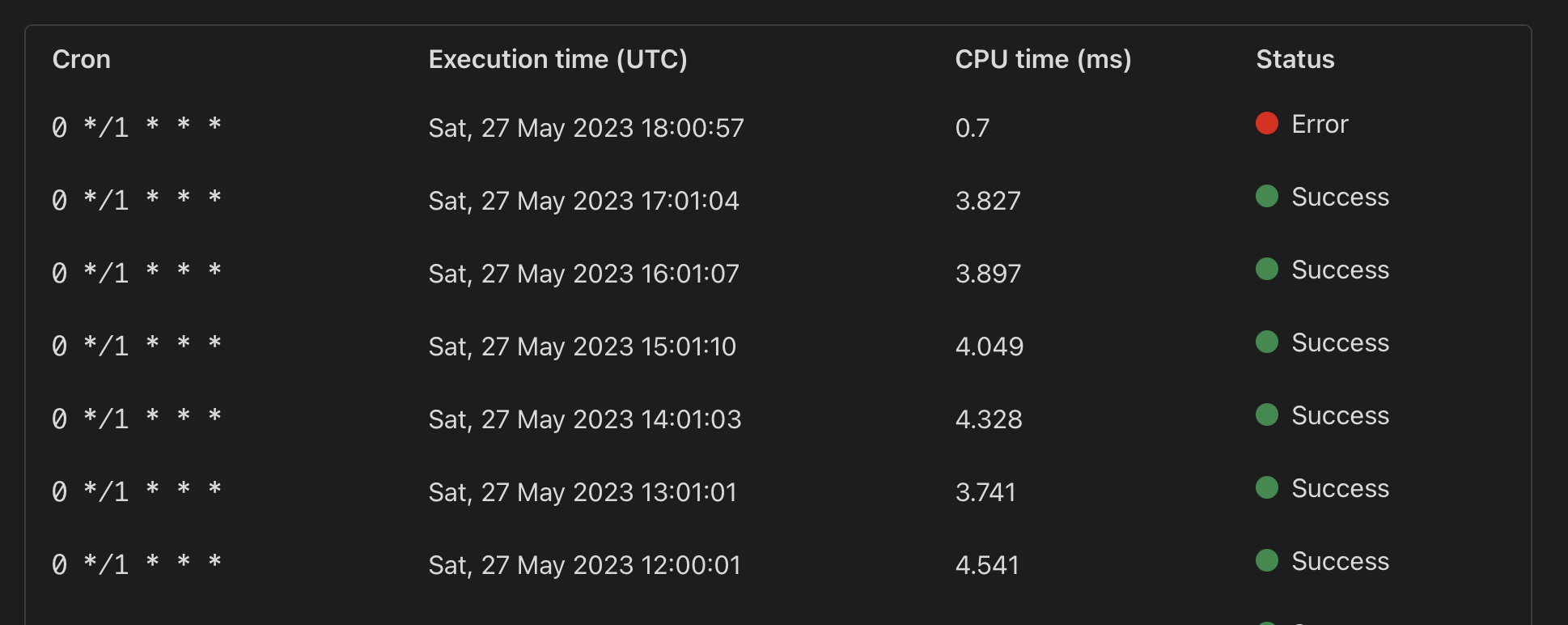Click the green Success dot beside 12:00:01
The width and height of the screenshot is (1568, 625).
click(x=1266, y=560)
